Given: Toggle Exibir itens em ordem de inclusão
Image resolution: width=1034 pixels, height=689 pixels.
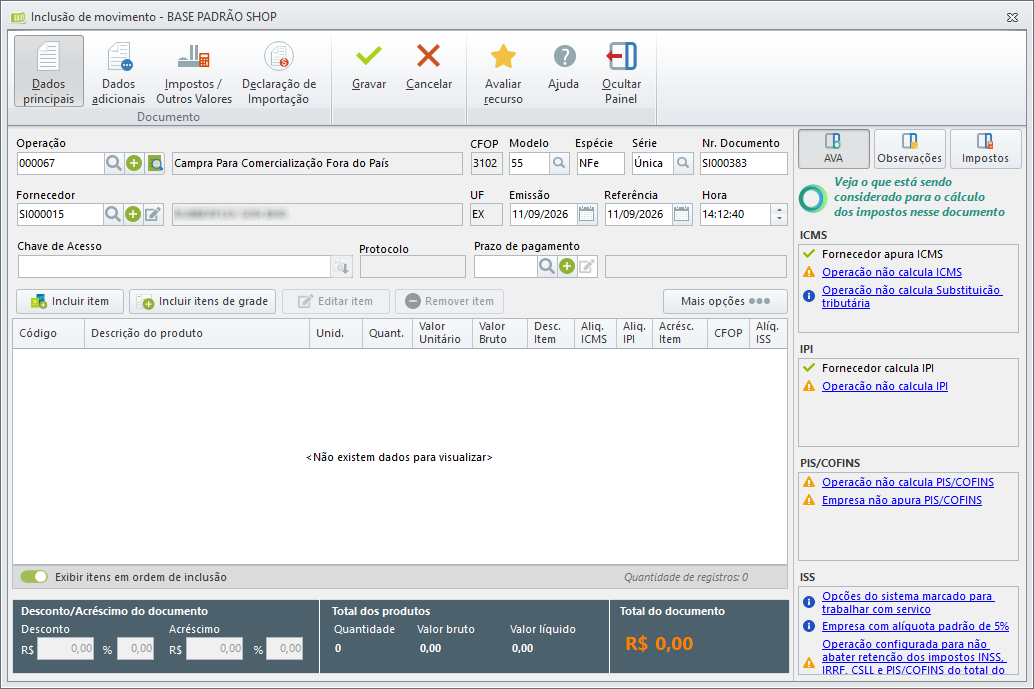Looking at the screenshot, I should pyautogui.click(x=34, y=577).
